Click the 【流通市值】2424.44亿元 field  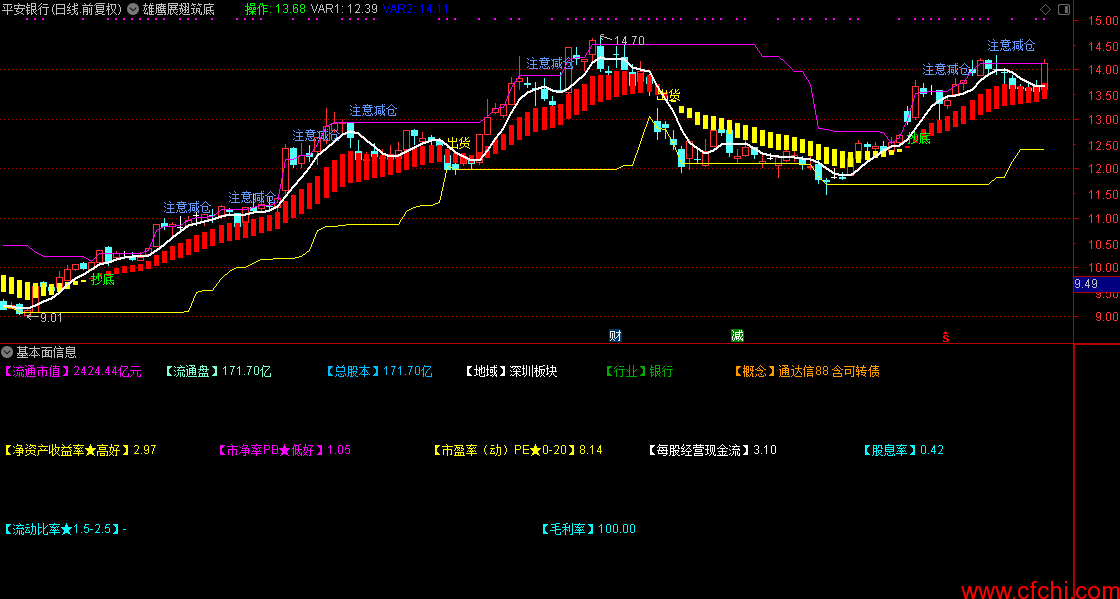73,371
